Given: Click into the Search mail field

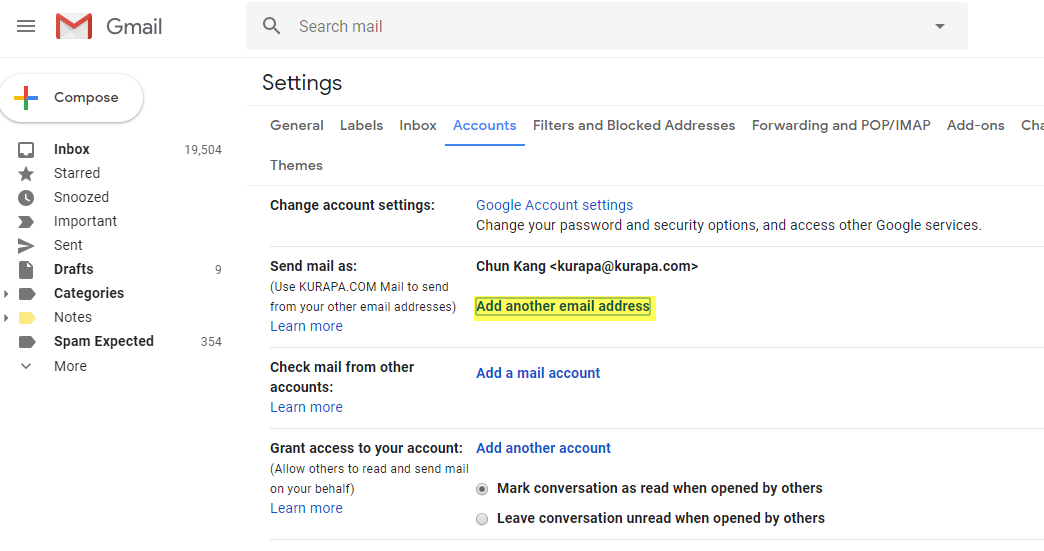Looking at the screenshot, I should tap(600, 26).
